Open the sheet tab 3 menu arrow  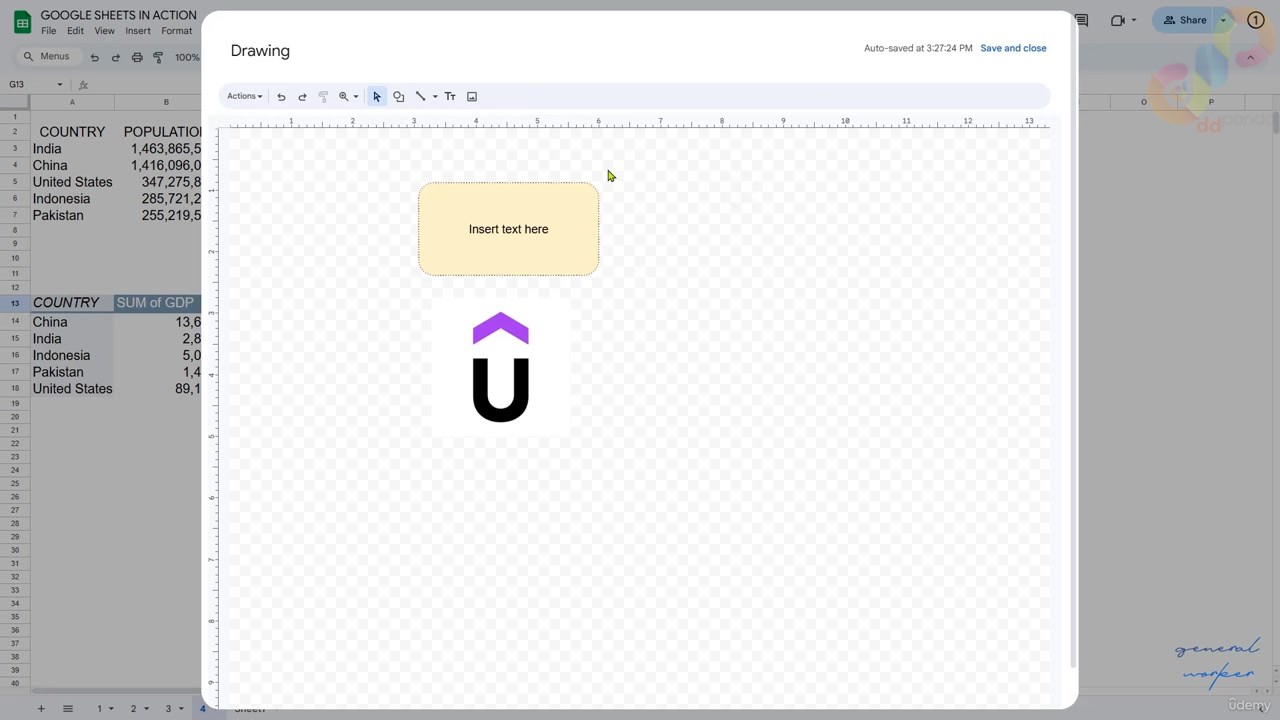(x=181, y=709)
